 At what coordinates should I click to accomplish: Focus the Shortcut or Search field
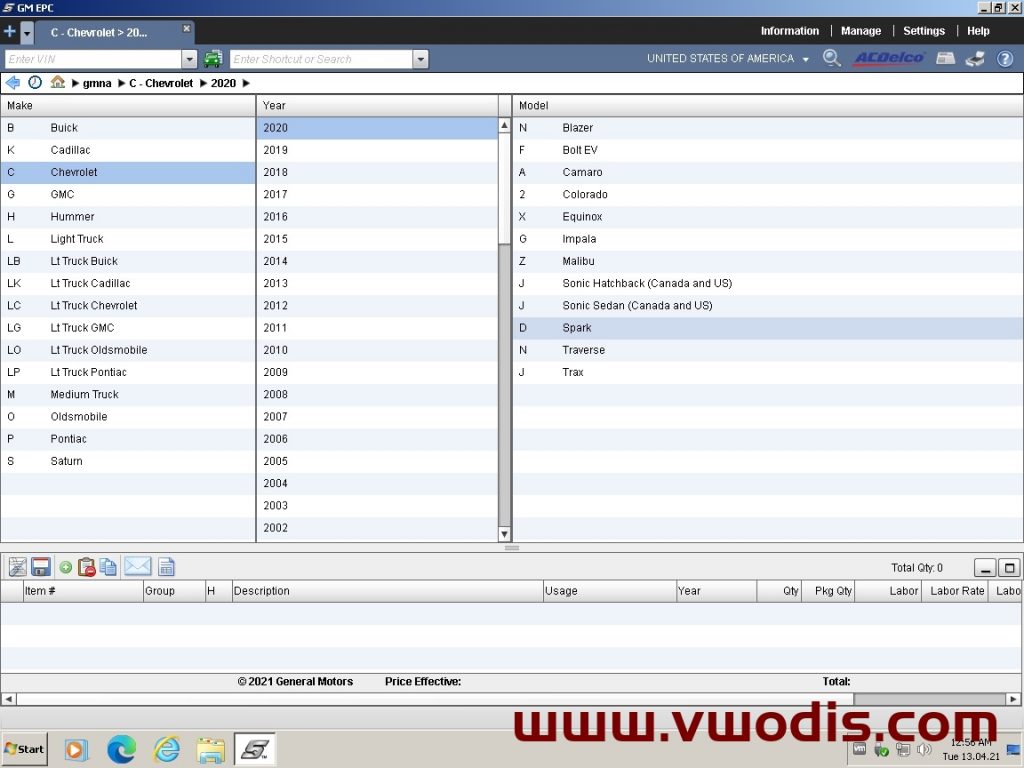(x=321, y=59)
